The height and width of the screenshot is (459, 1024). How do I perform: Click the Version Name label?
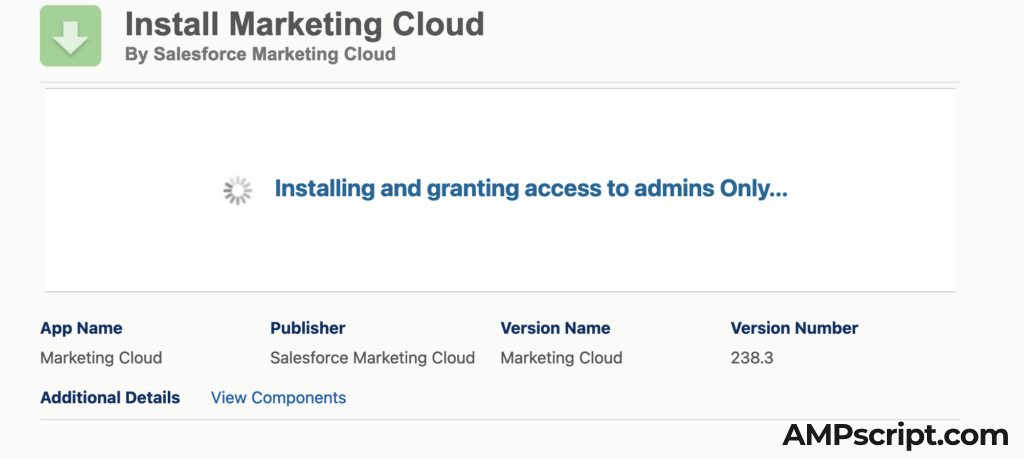pyautogui.click(x=555, y=328)
